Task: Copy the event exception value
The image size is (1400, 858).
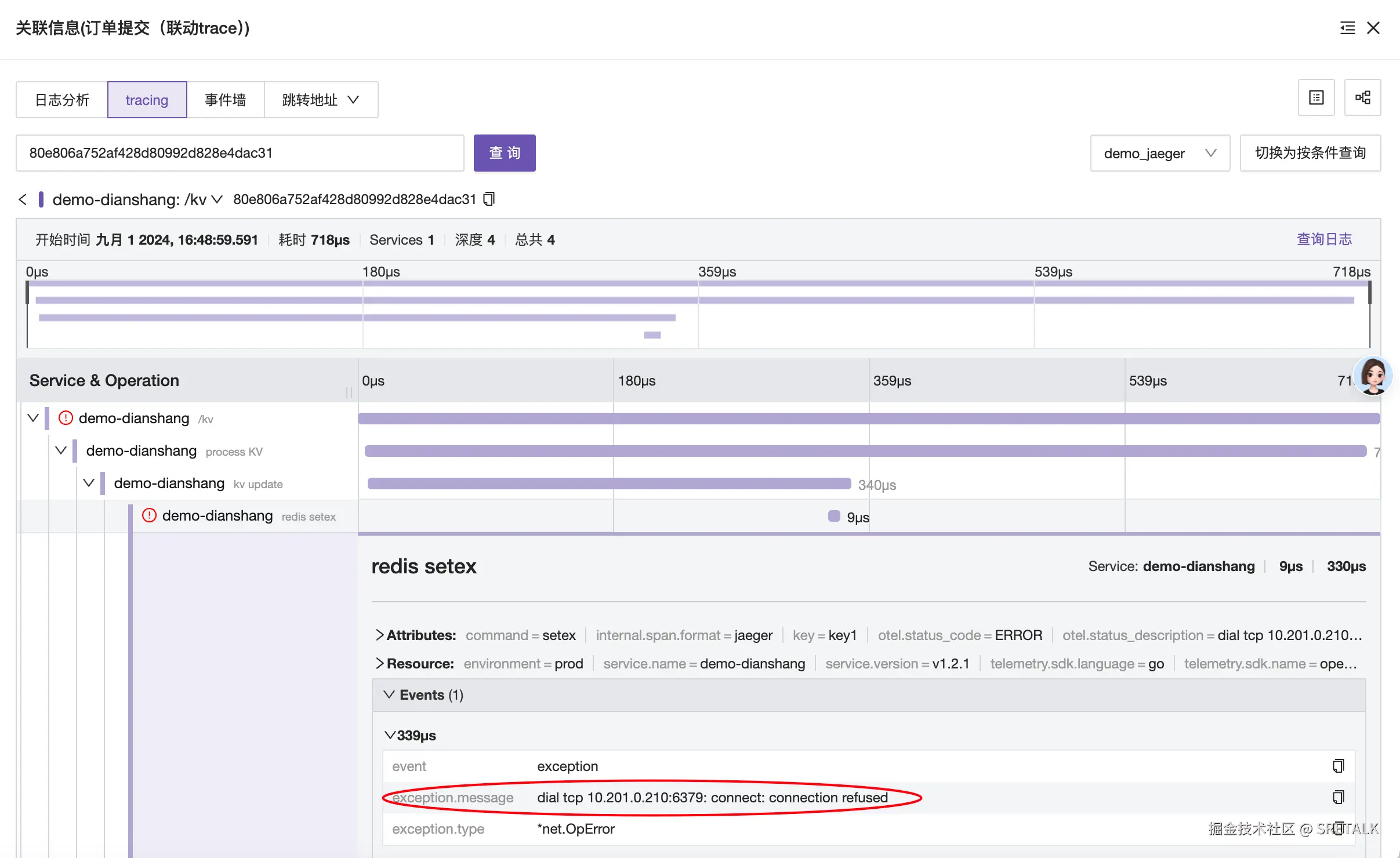Action: coord(1338,766)
